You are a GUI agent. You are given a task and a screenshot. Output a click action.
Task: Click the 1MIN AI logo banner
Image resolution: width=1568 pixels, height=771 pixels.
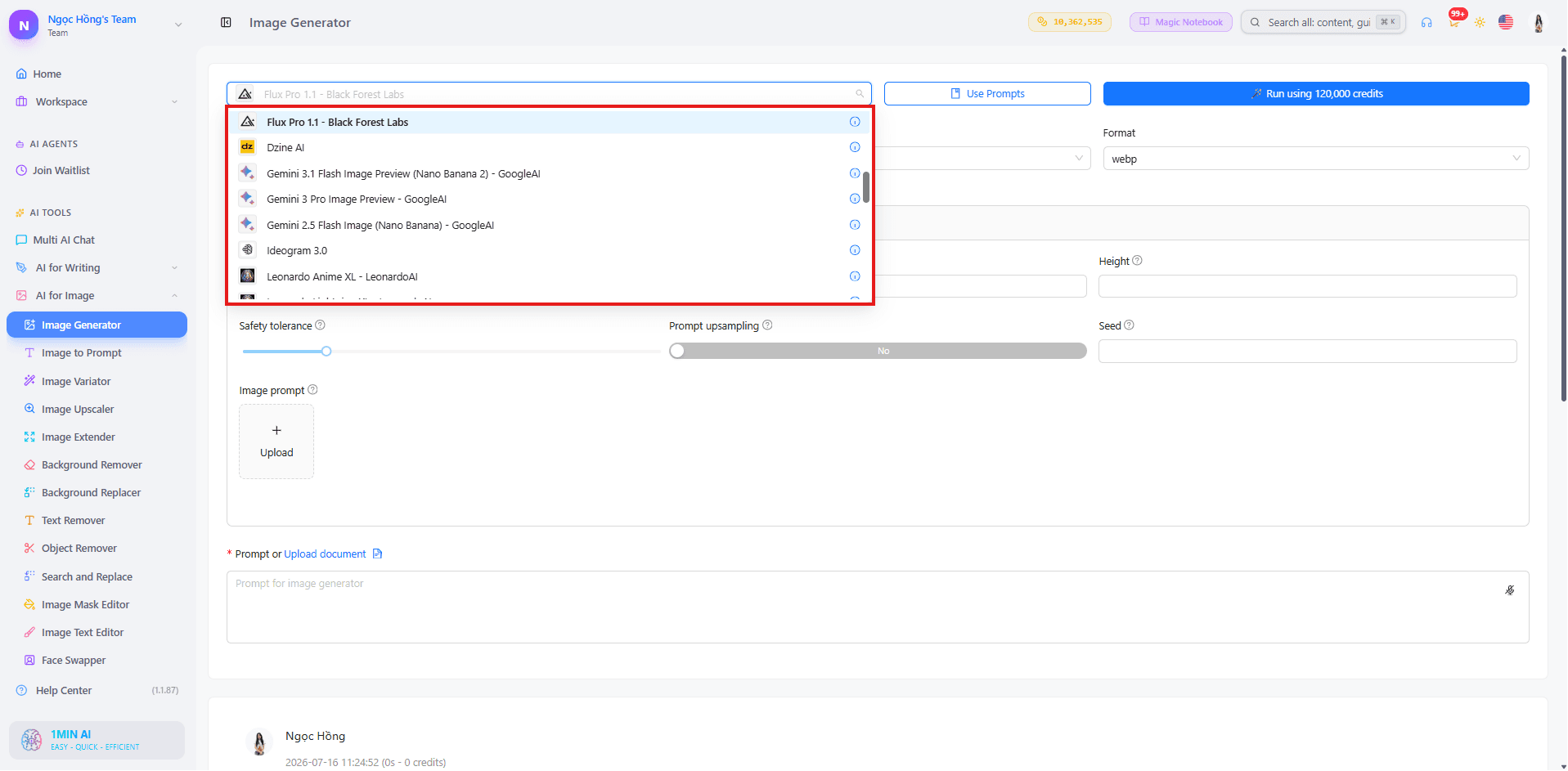97,740
